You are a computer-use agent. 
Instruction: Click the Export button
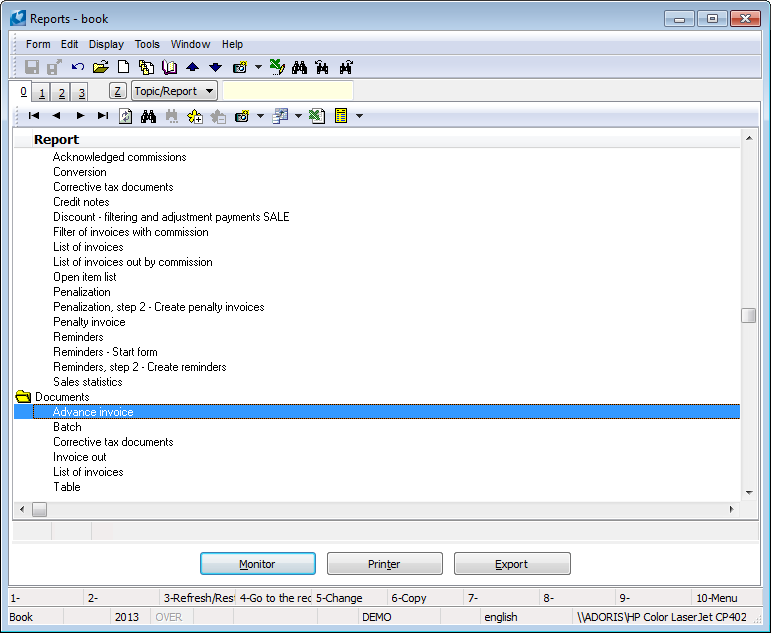tap(512, 564)
